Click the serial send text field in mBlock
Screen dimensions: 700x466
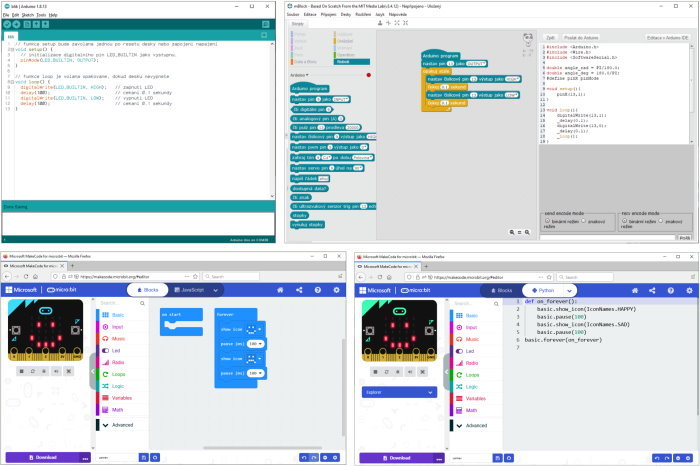608,238
